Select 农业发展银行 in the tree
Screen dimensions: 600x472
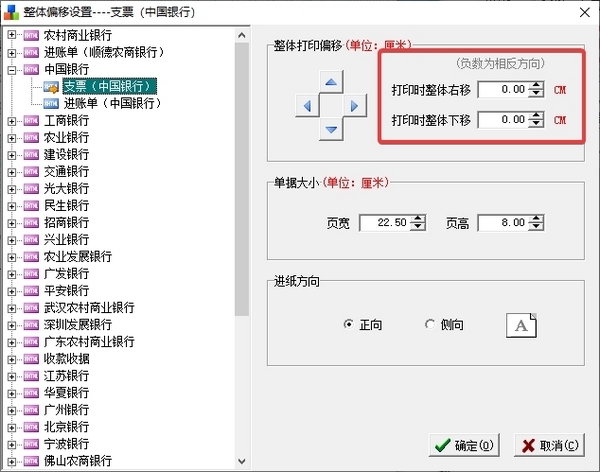tap(78, 256)
